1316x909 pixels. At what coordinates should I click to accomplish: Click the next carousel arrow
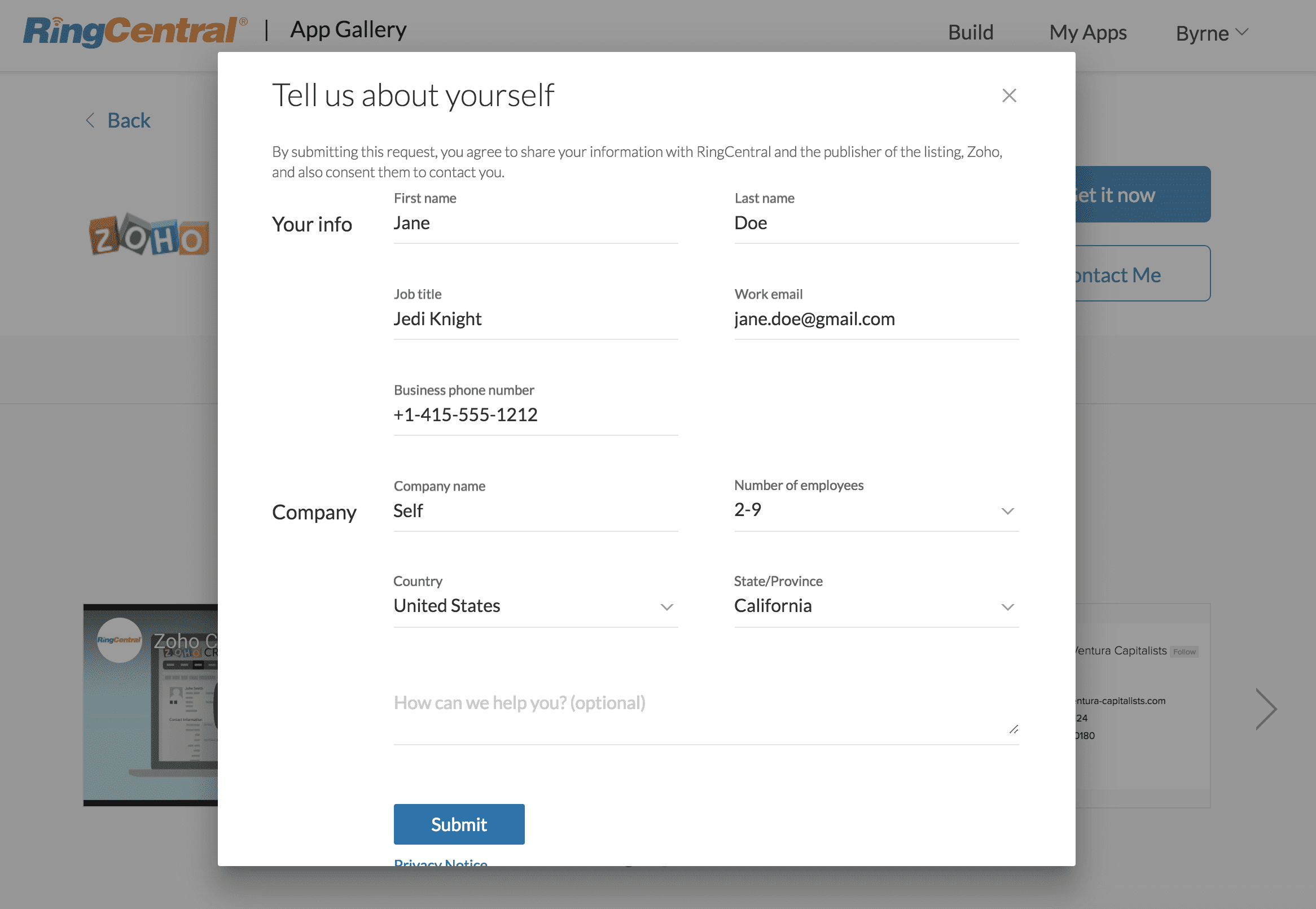pos(1266,709)
